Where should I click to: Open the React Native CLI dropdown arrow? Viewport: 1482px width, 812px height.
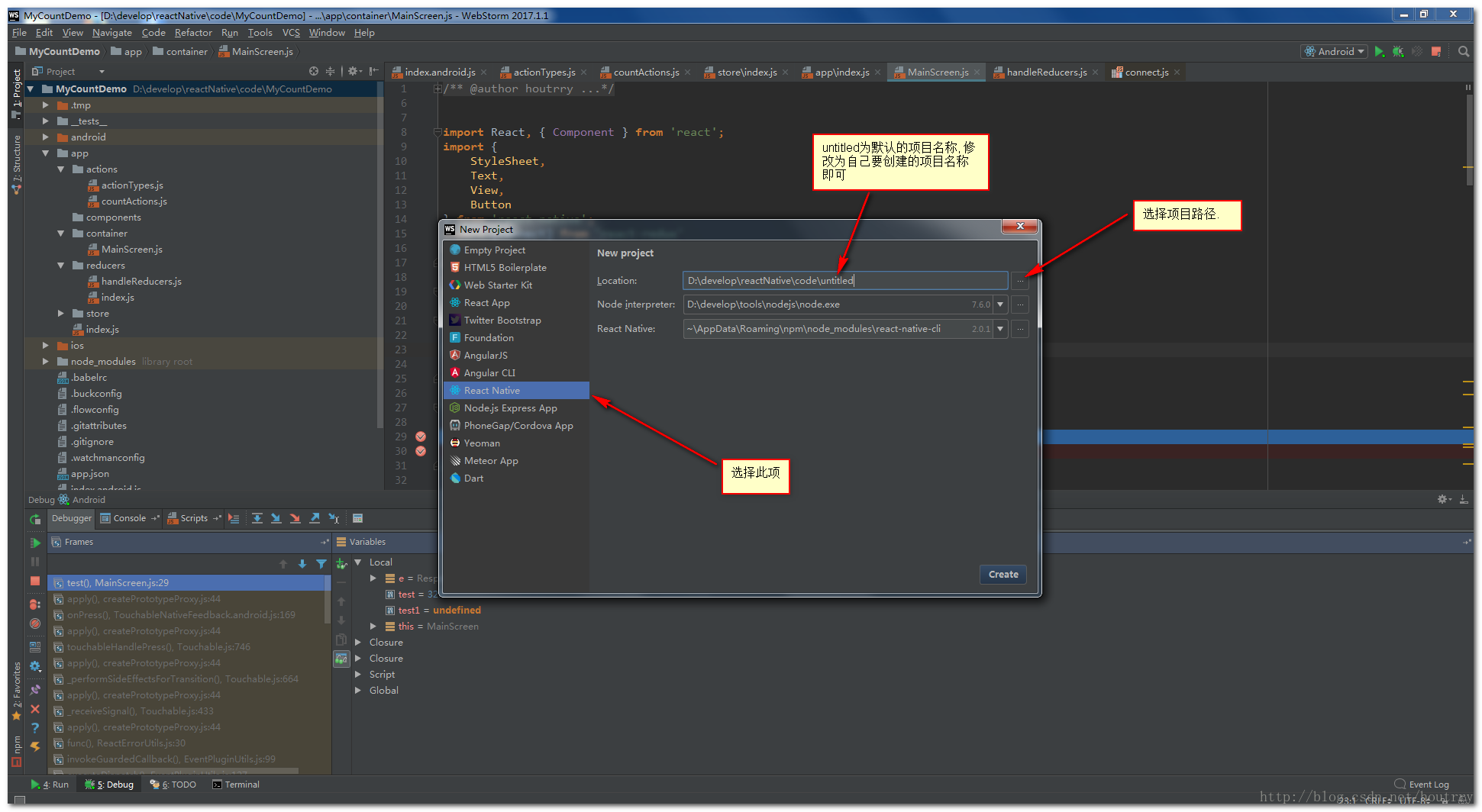click(1000, 329)
